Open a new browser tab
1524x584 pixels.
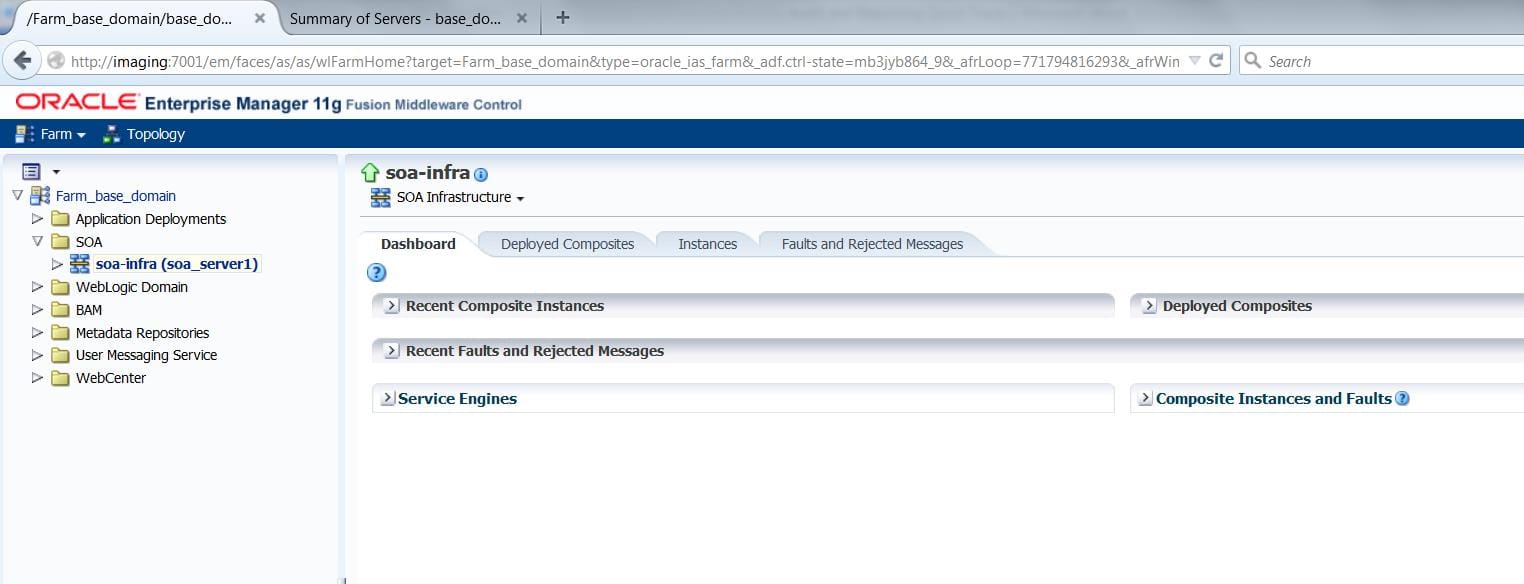coord(563,17)
